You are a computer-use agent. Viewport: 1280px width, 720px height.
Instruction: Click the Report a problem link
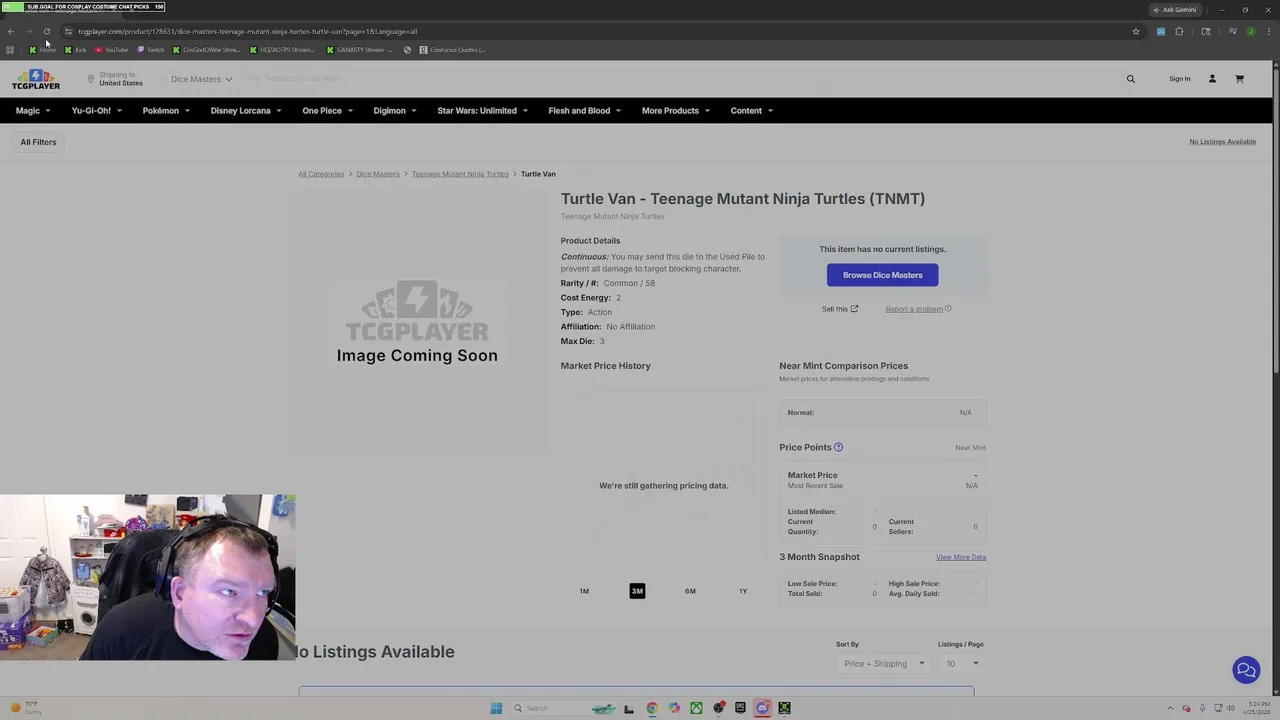click(914, 309)
